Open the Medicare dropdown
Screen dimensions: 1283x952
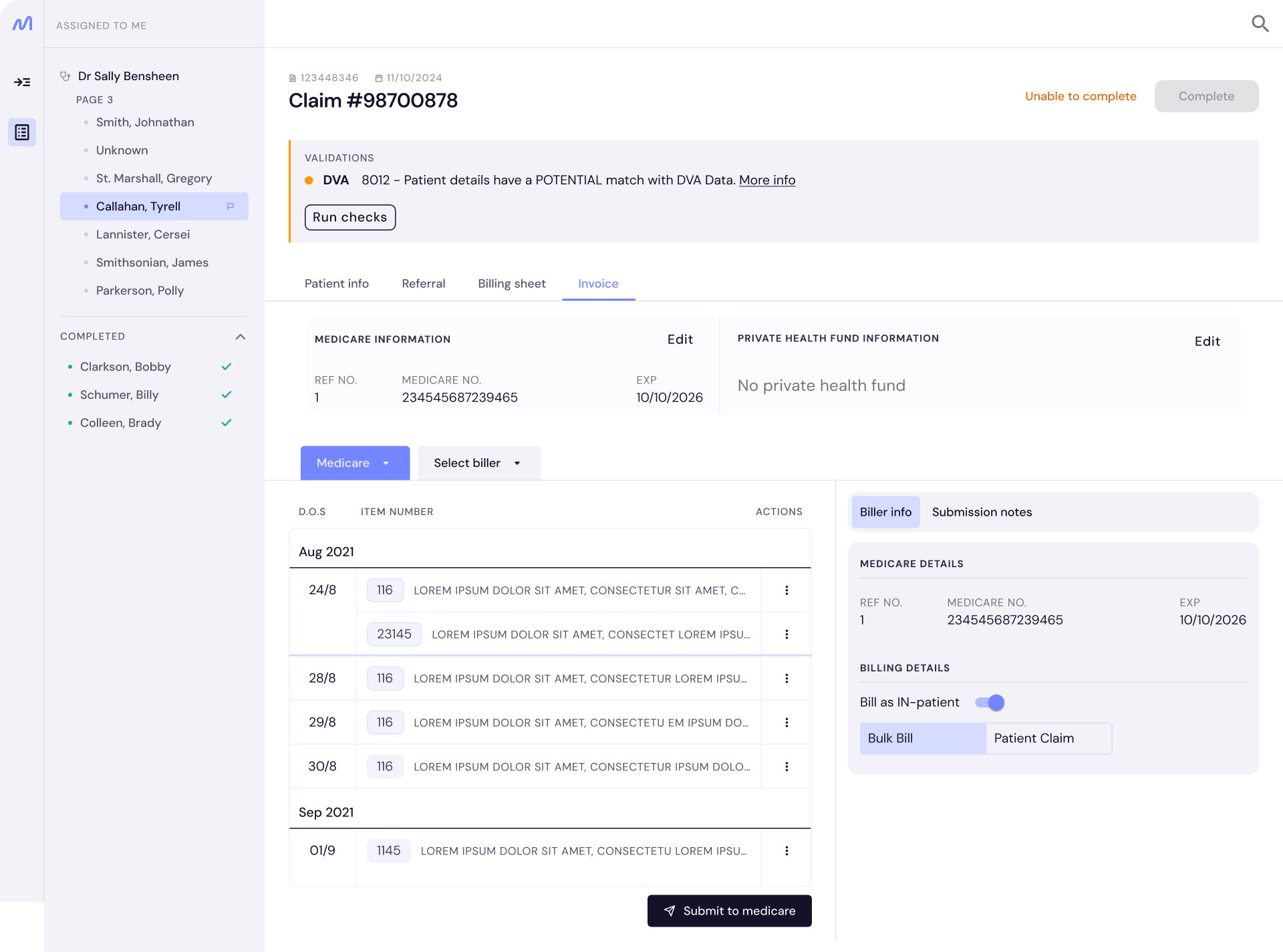(355, 463)
